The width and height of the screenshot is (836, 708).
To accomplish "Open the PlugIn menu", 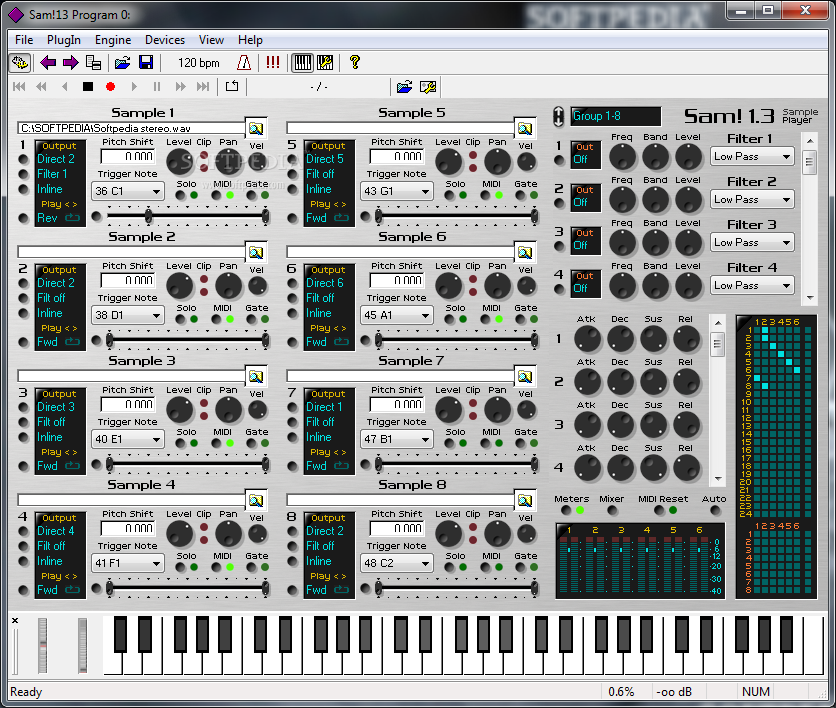I will (x=63, y=40).
